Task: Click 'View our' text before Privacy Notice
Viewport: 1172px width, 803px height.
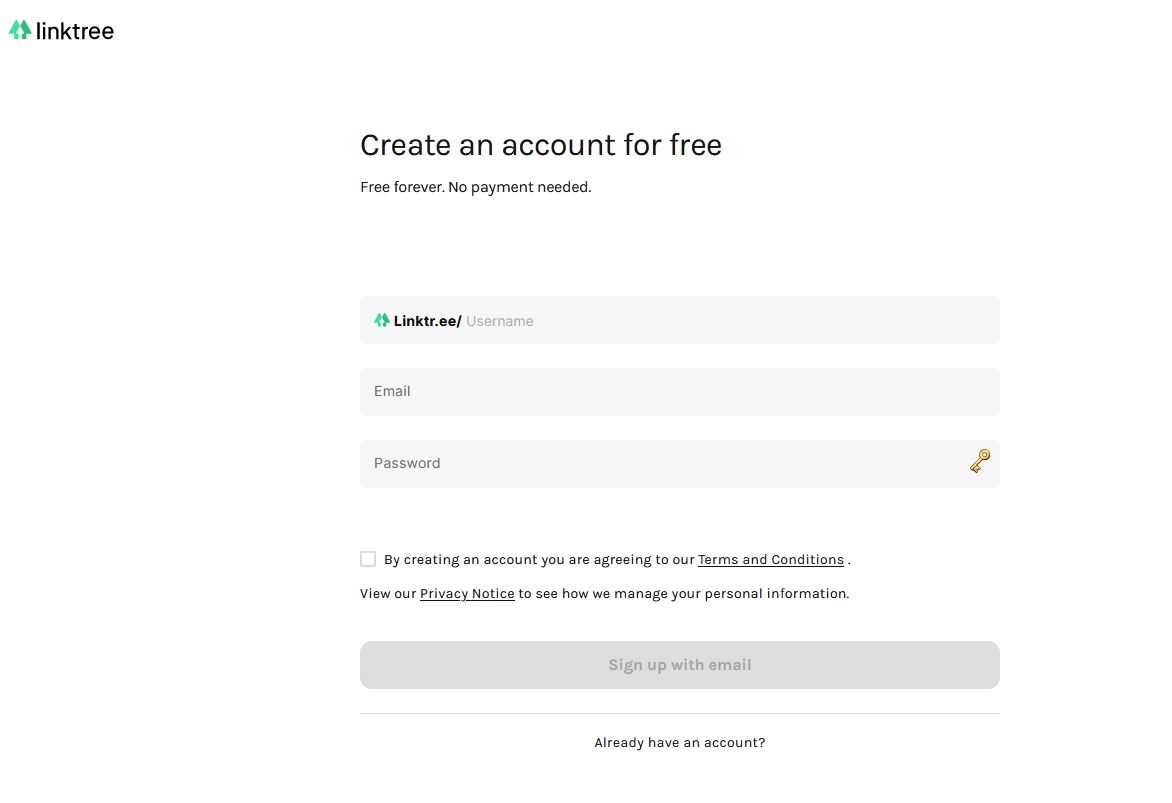Action: pos(388,594)
